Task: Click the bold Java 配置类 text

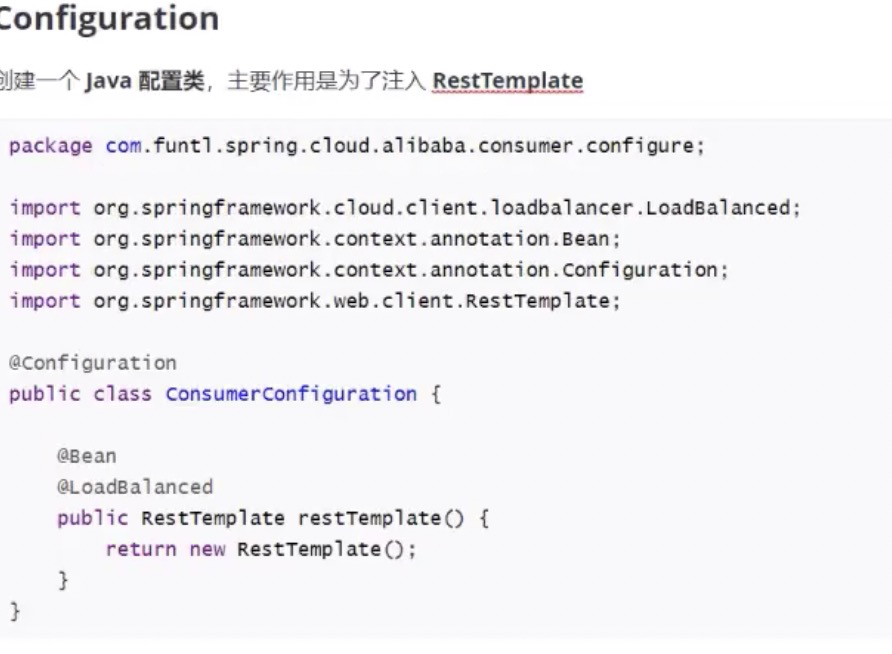Action: (144, 81)
